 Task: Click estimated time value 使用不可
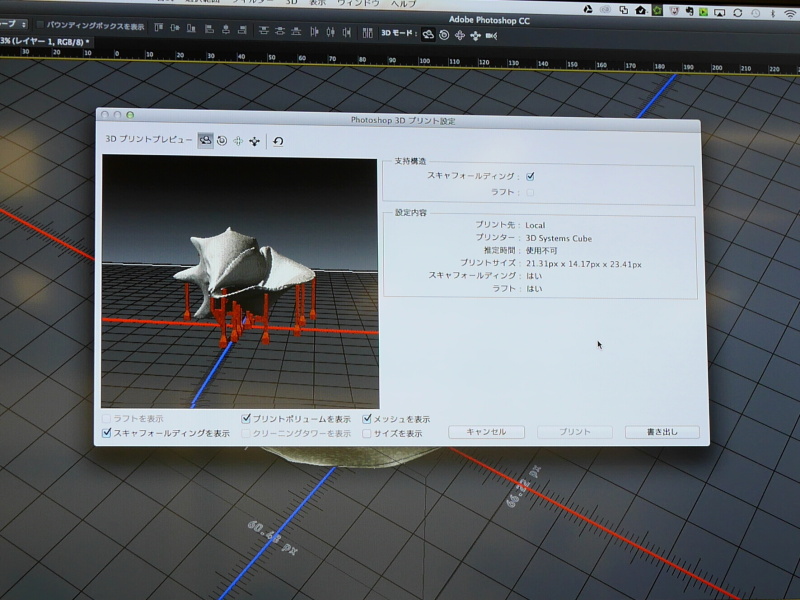pos(541,251)
